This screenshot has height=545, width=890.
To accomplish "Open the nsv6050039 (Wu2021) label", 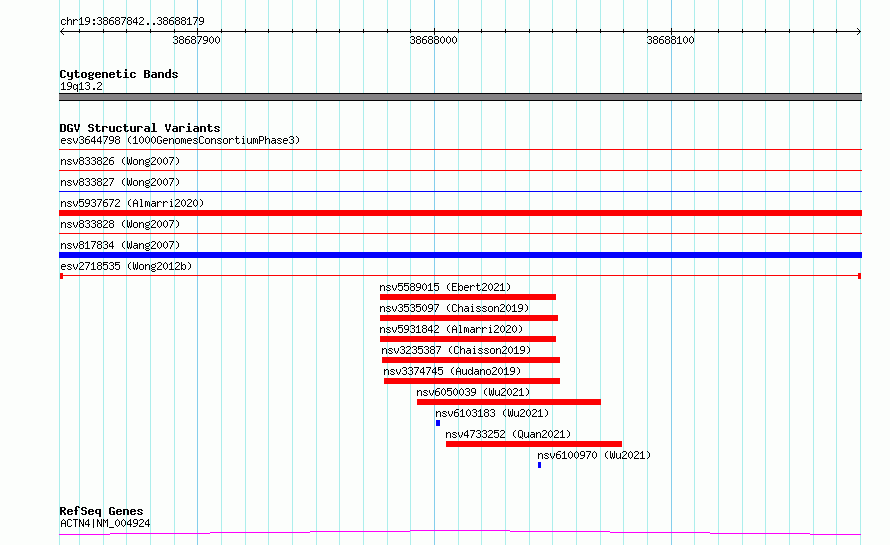I will coord(473,392).
